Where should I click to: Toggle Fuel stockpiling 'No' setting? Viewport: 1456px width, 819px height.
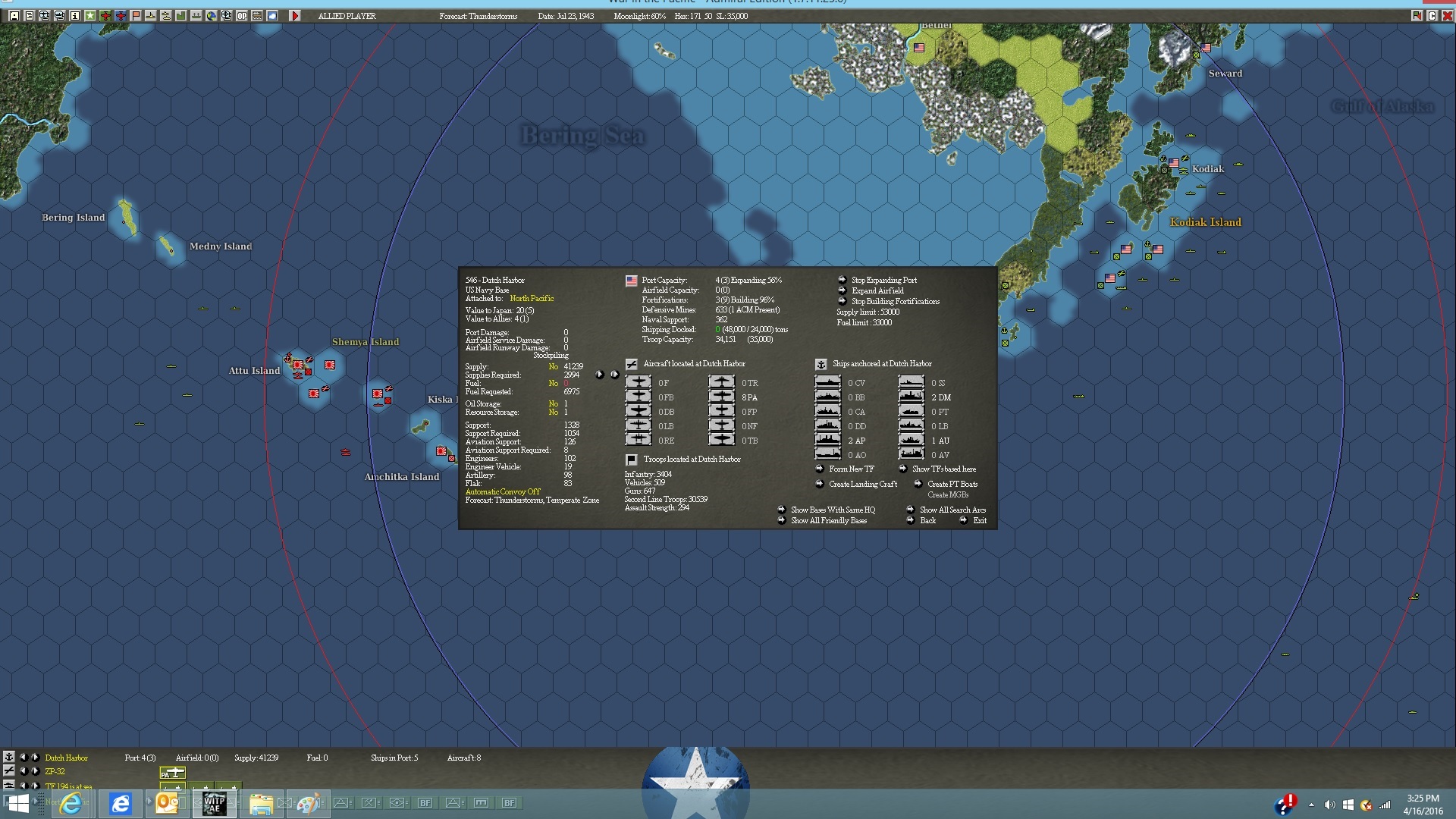click(554, 384)
